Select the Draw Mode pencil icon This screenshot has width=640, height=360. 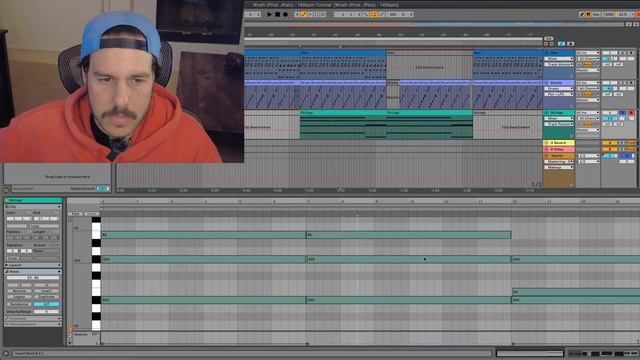[x=582, y=14]
